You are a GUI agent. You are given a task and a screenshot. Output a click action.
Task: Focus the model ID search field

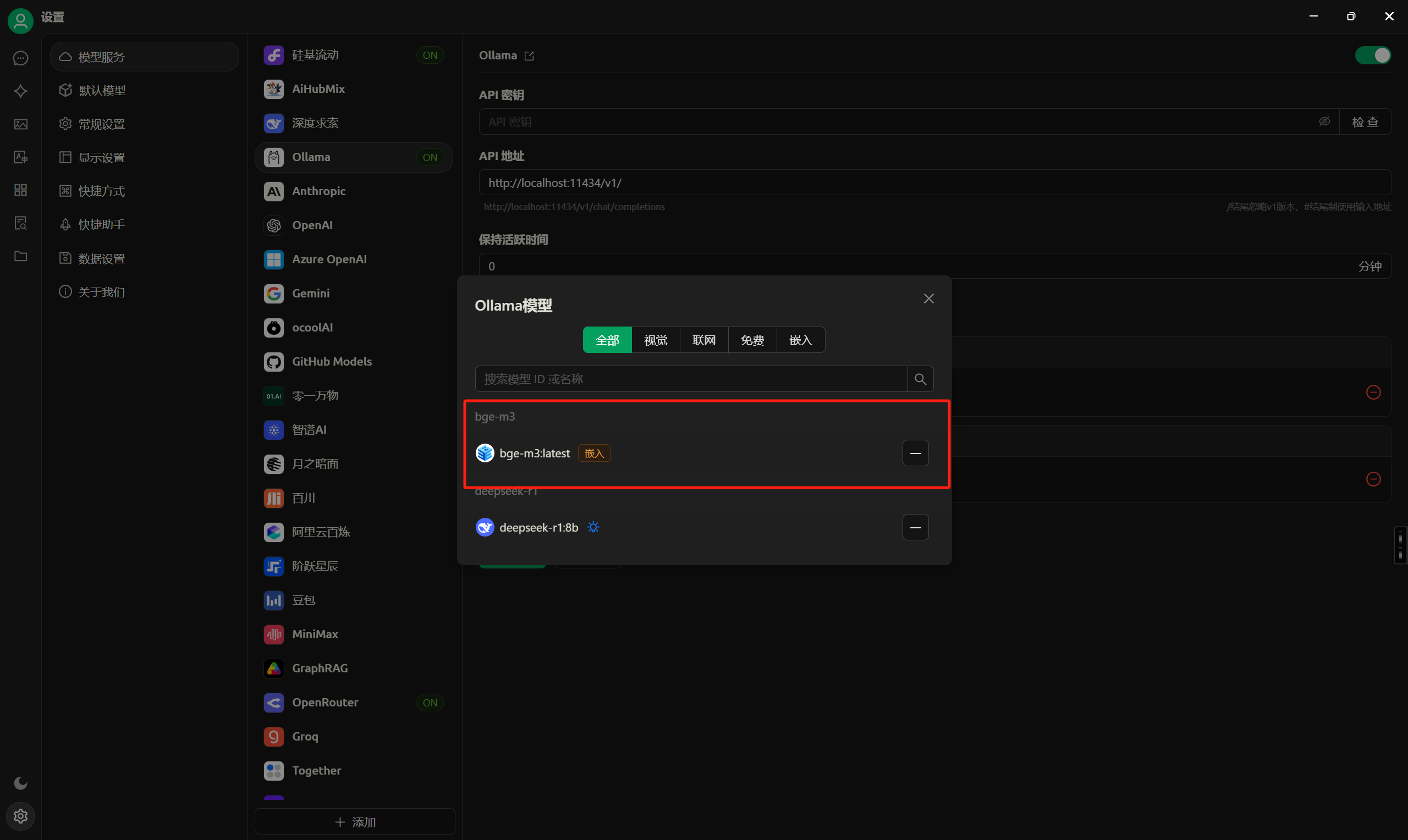point(691,379)
